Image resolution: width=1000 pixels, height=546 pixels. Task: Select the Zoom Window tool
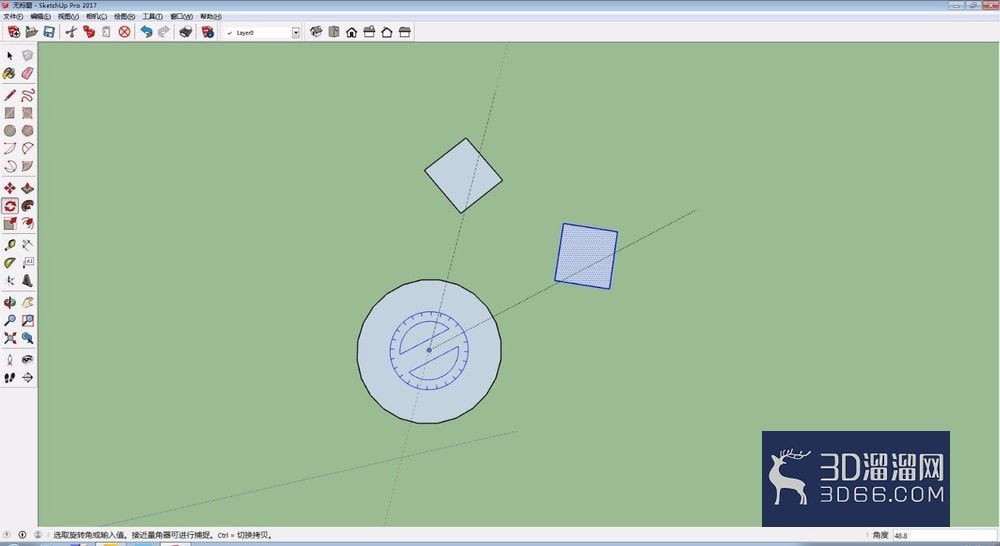pyautogui.click(x=27, y=320)
